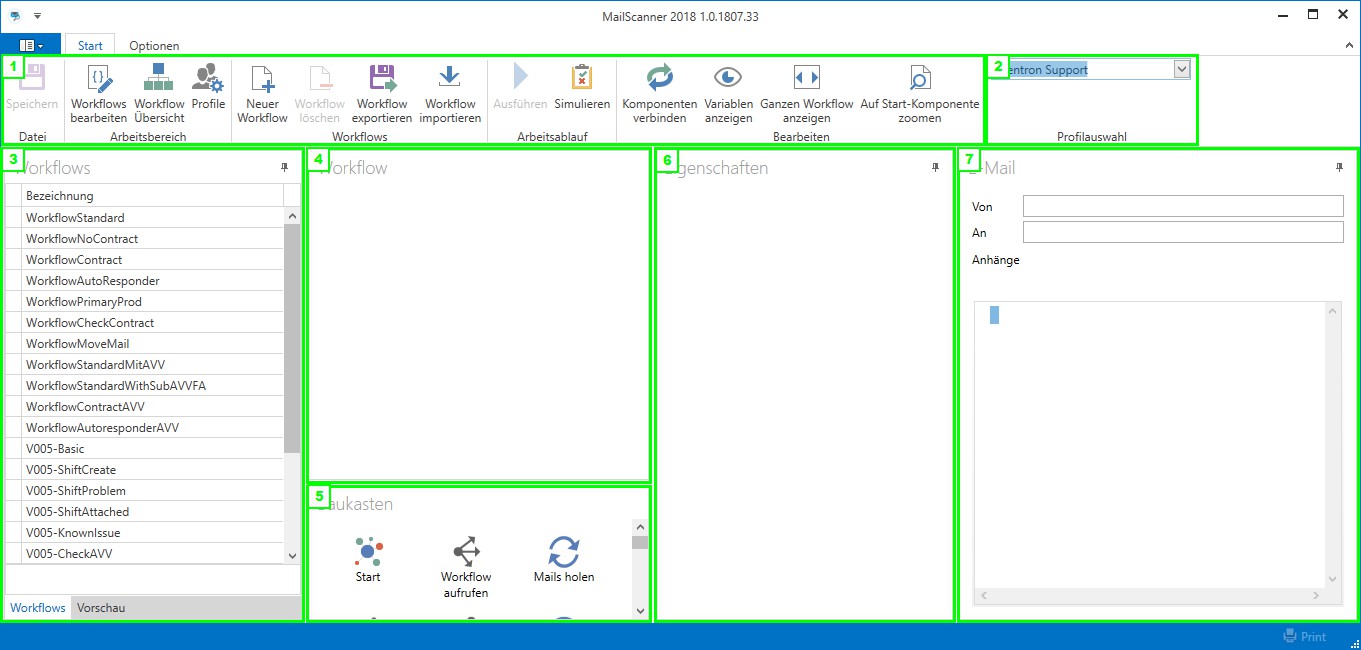The width and height of the screenshot is (1361, 650).
Task: Create a Neuer Workflow
Action: tap(262, 78)
